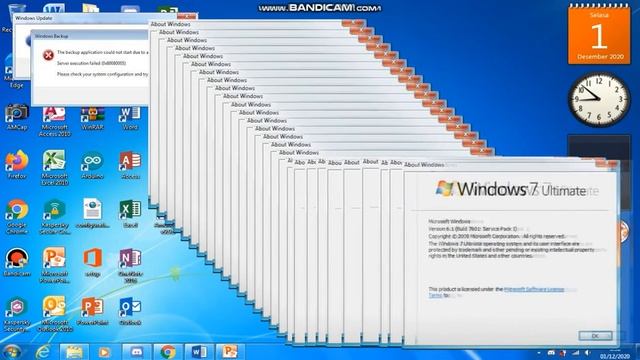Launch Bandicam from the desktop
The height and width of the screenshot is (360, 640).
[x=17, y=262]
